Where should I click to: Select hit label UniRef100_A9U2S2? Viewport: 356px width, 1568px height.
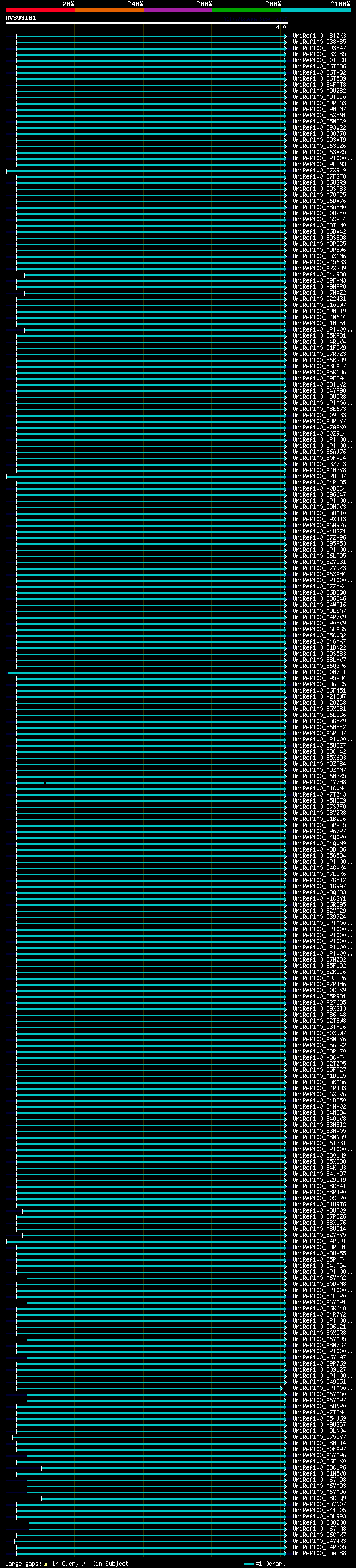(x=319, y=91)
